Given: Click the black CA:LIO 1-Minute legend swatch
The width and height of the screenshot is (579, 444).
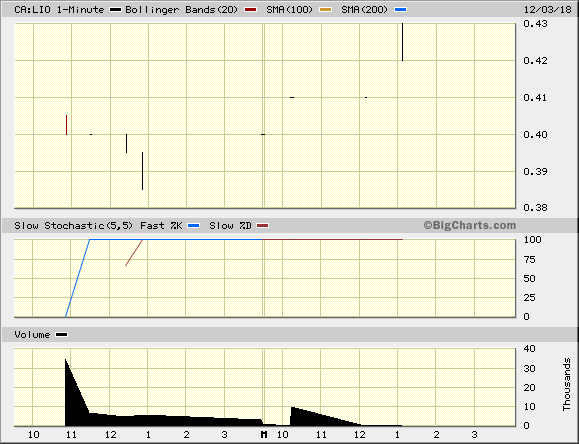Looking at the screenshot, I should pyautogui.click(x=116, y=10).
